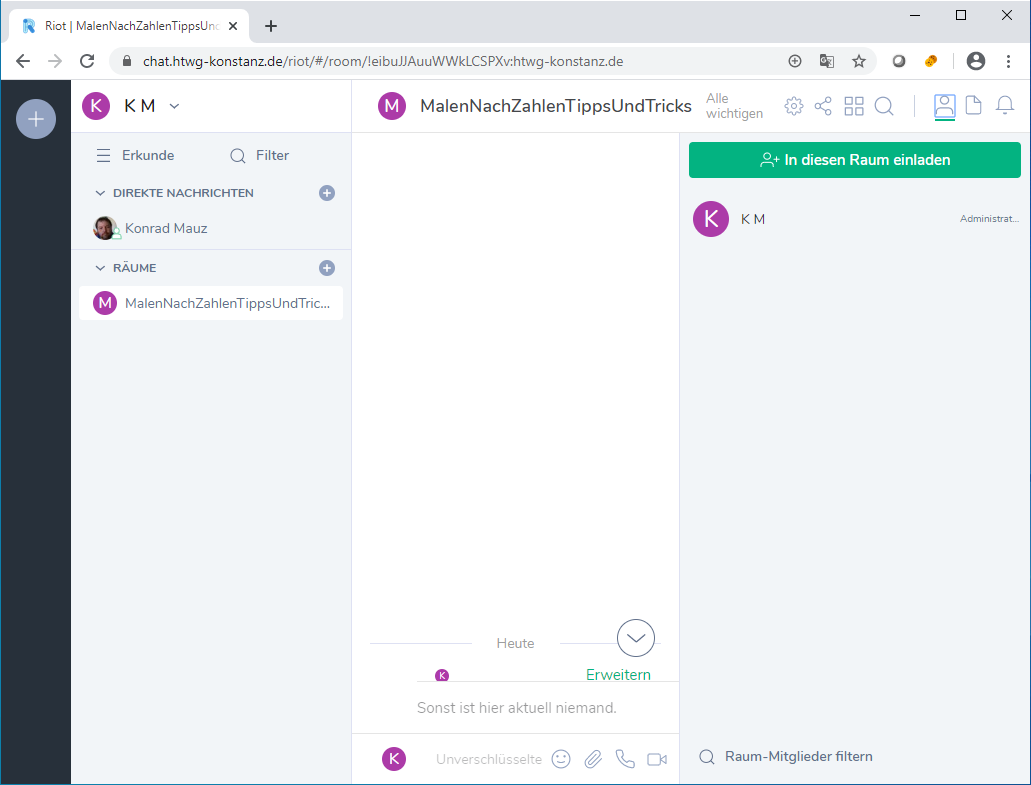The width and height of the screenshot is (1031, 785).
Task: Jump to latest messages arrow
Action: (x=636, y=638)
